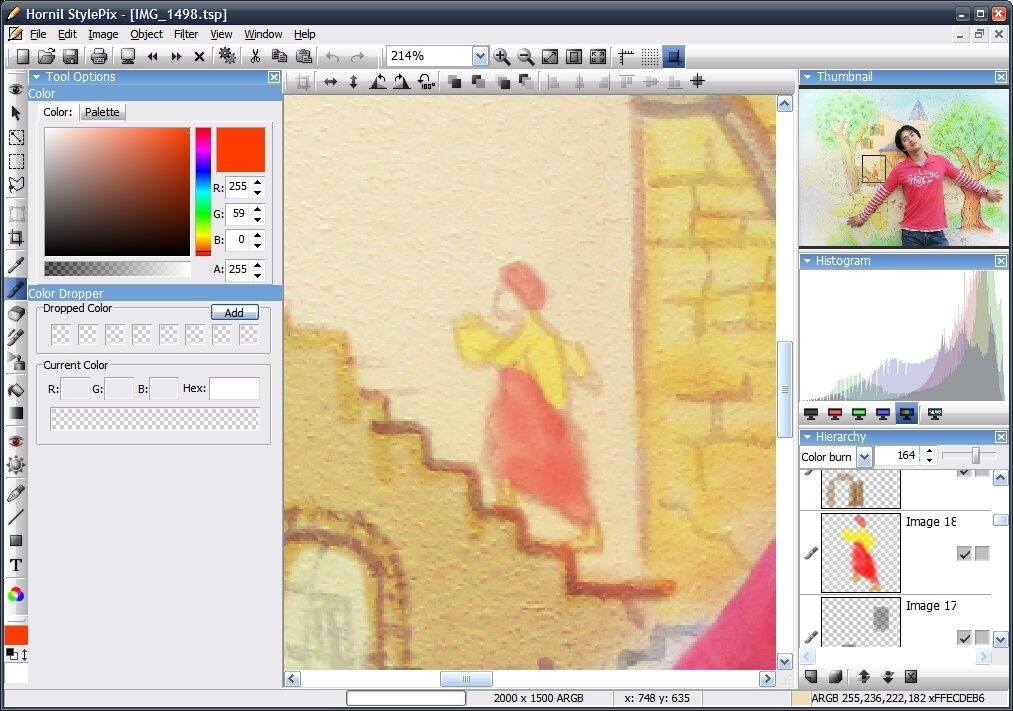The width and height of the screenshot is (1013, 711).
Task: Delete the layer with the Hierarchy X icon
Action: point(911,676)
